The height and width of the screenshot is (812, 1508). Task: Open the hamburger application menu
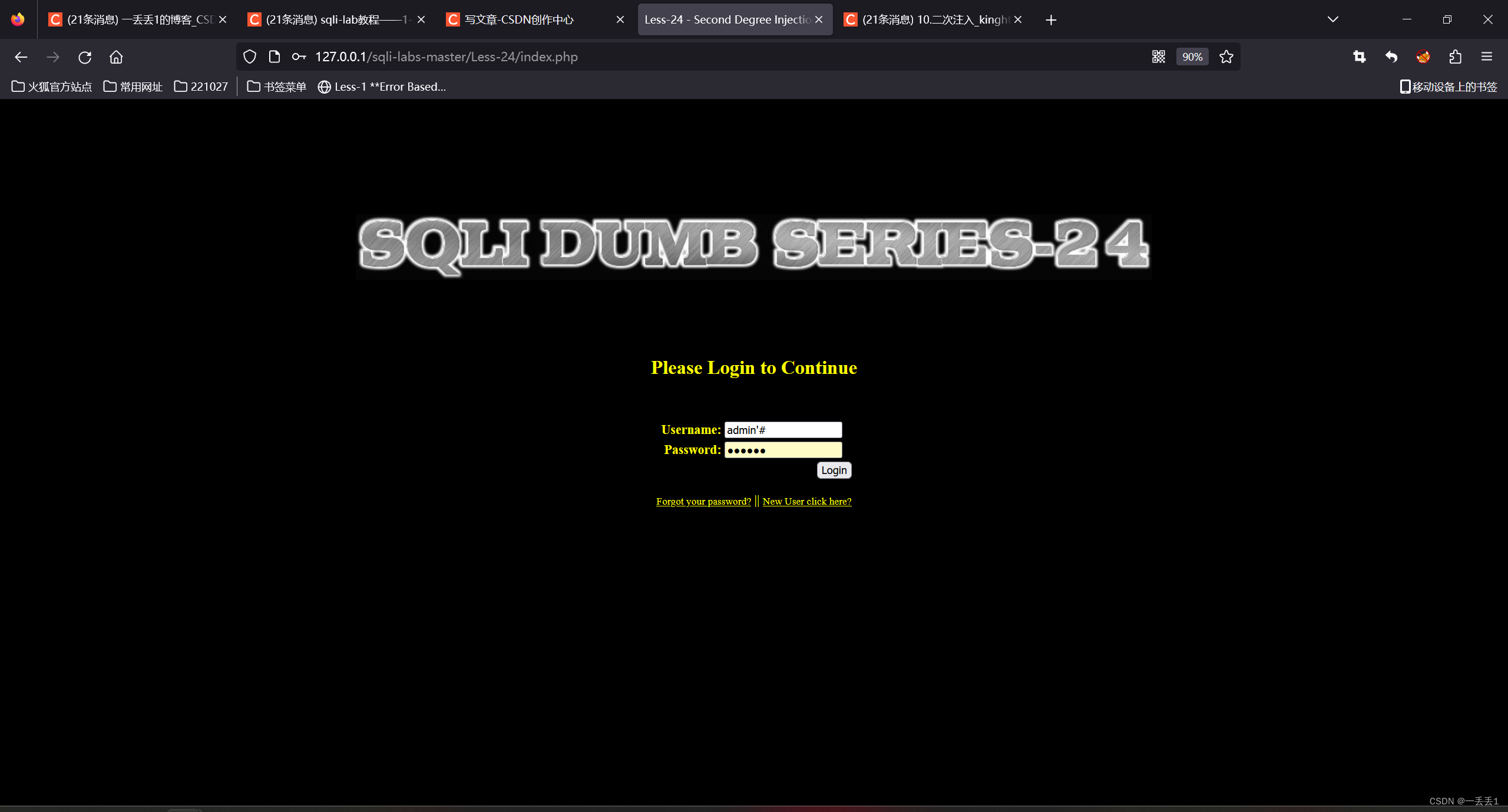1487,57
